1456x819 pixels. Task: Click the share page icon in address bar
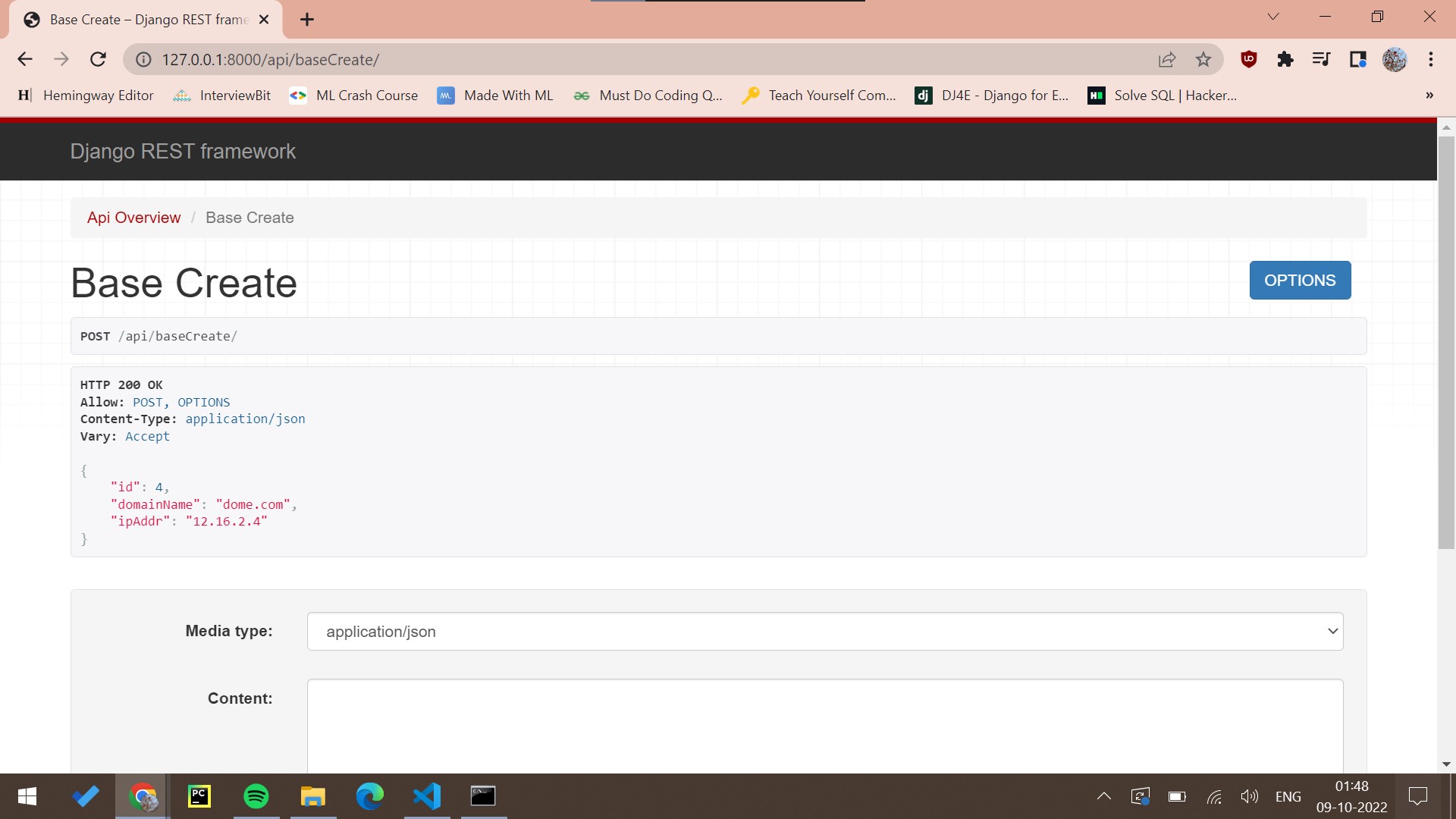[1167, 59]
